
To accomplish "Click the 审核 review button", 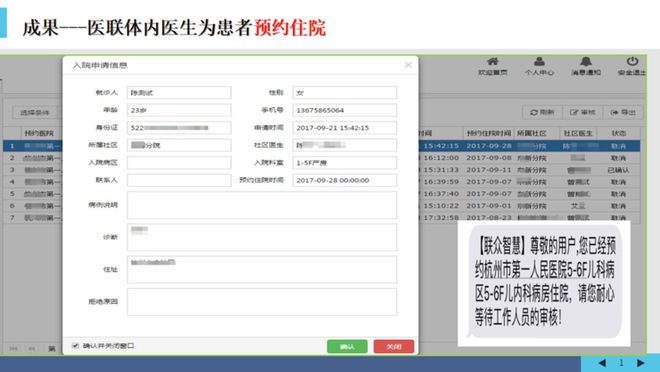I will pyautogui.click(x=583, y=112).
